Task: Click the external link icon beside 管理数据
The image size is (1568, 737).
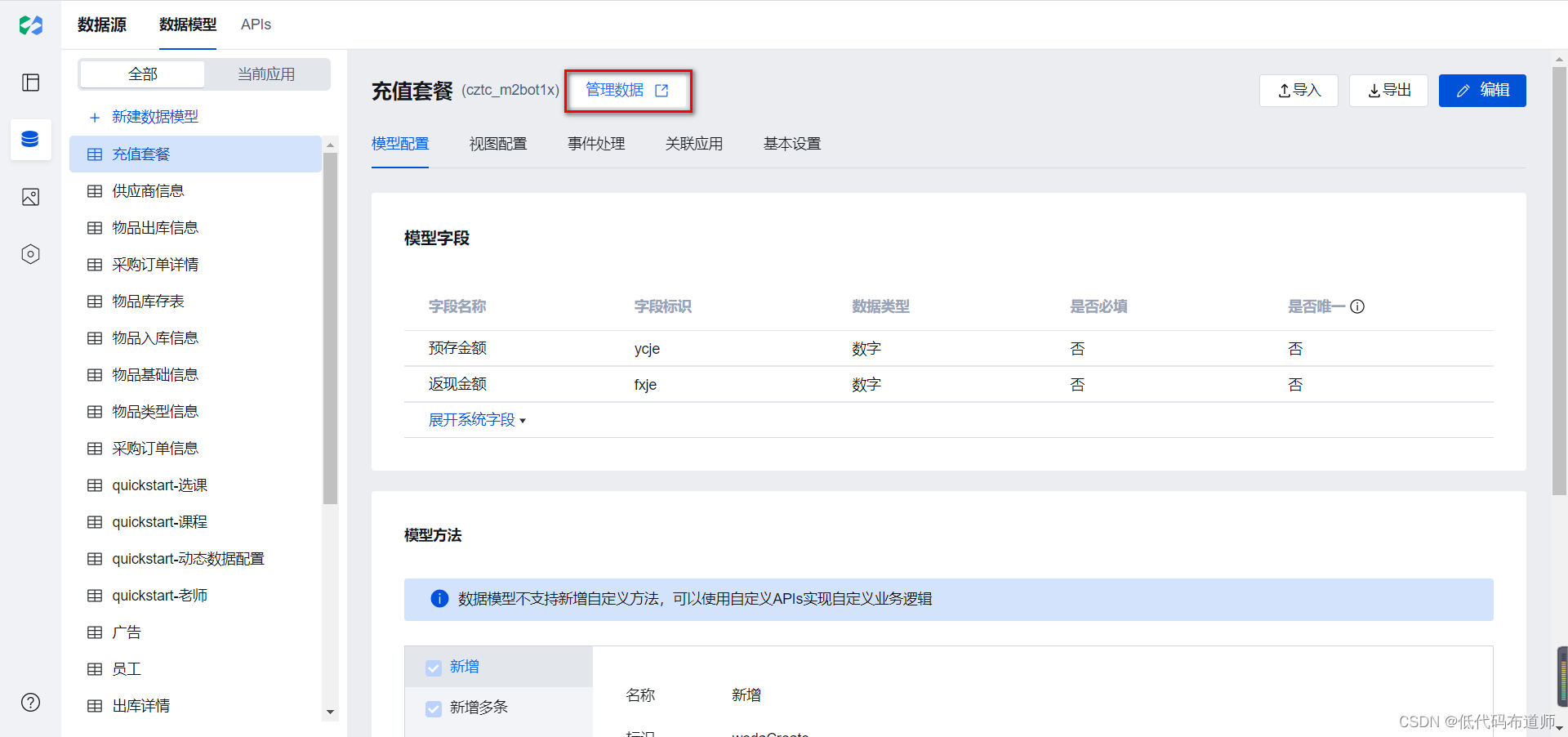Action: tap(661, 91)
